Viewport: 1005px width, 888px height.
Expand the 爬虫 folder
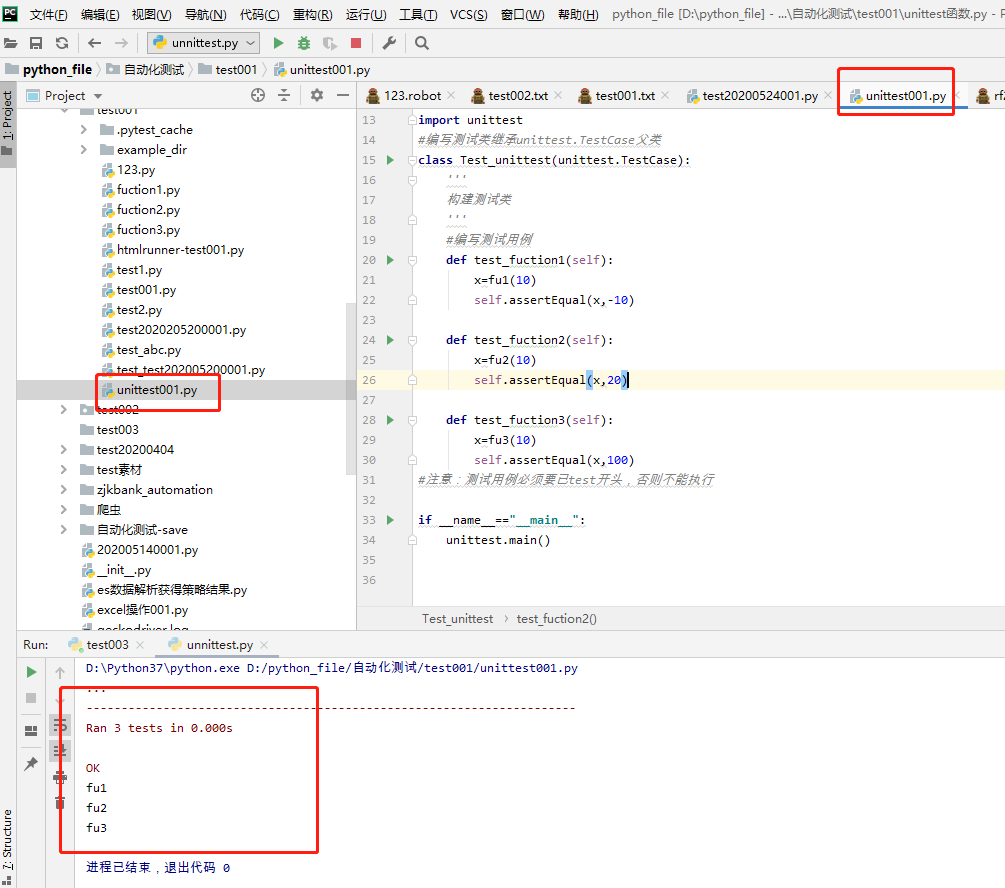pyautogui.click(x=63, y=510)
